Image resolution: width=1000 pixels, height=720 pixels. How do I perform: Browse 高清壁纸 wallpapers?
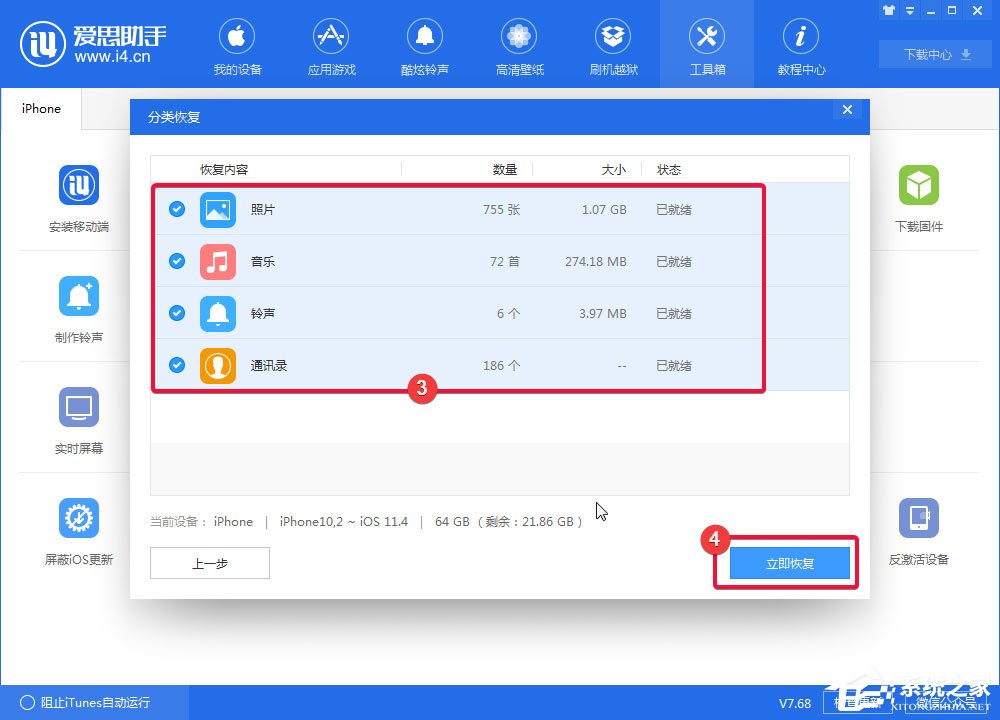coord(519,45)
